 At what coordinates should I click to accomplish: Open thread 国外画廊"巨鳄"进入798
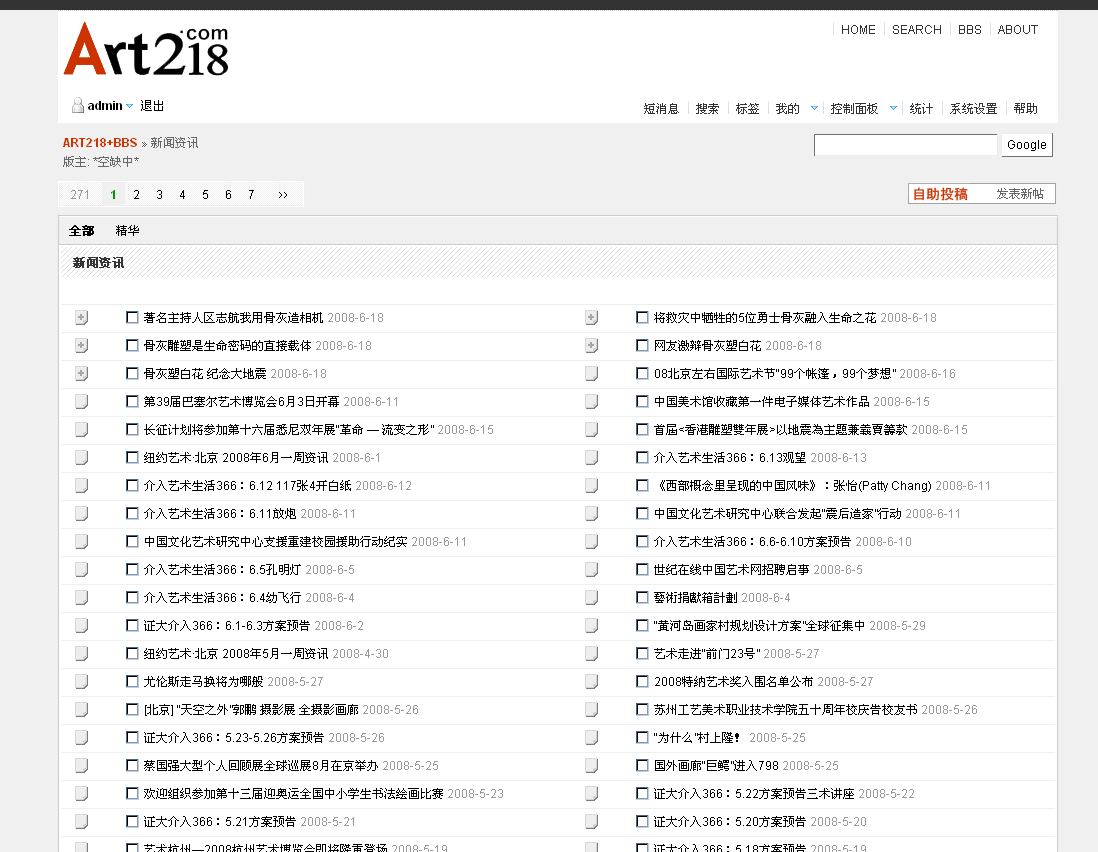click(716, 766)
